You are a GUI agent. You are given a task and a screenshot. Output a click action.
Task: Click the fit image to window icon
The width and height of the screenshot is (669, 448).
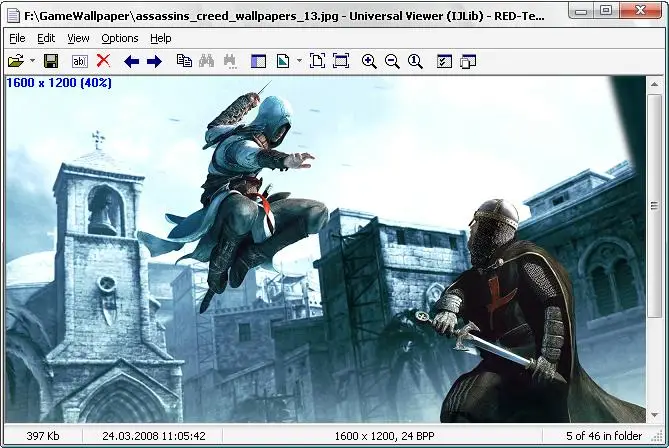[x=317, y=61]
